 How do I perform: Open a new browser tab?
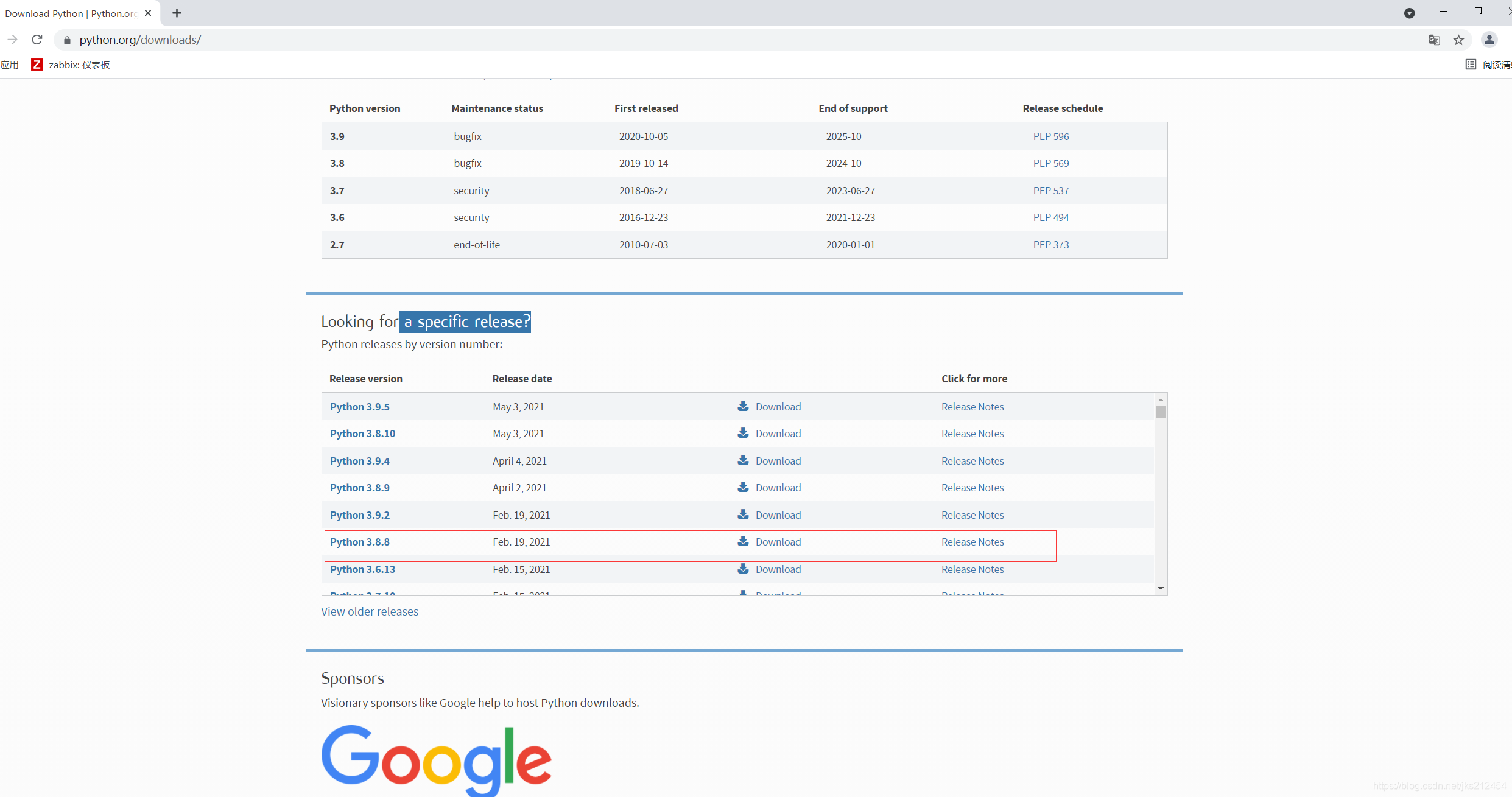[177, 13]
